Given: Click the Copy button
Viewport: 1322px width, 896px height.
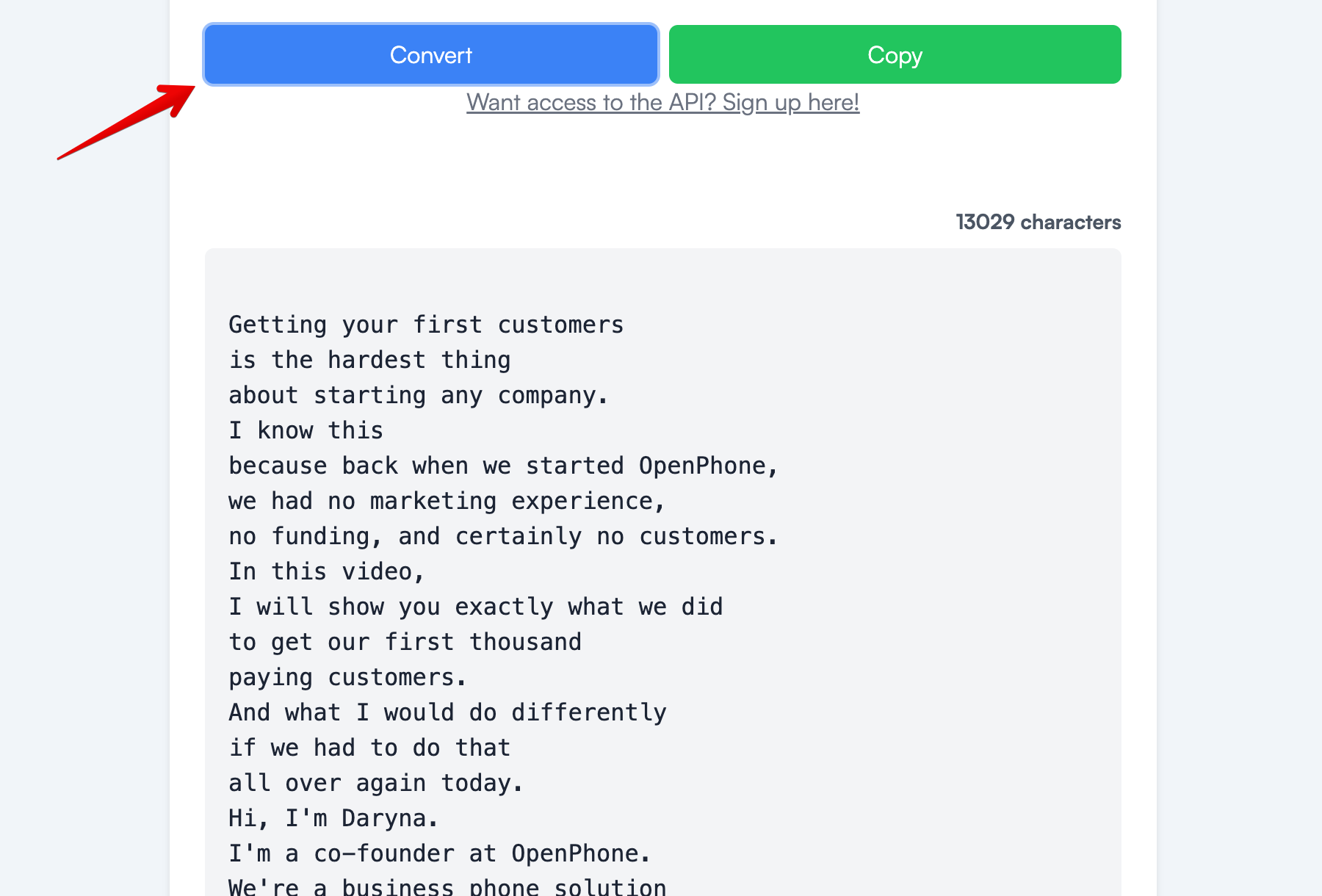Looking at the screenshot, I should coord(895,54).
